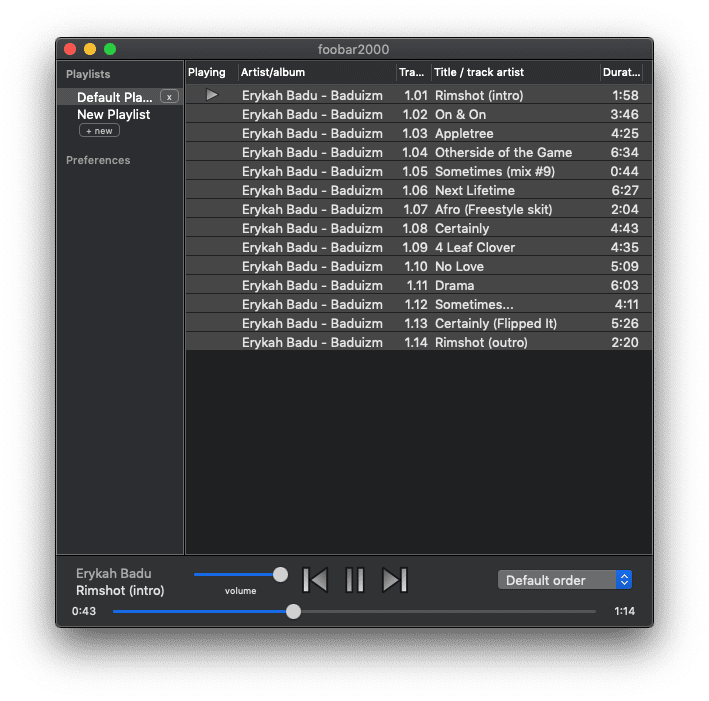Screen dimensions: 709x701
Task: Click the Playlists heading in the sidebar
Action: tap(88, 74)
